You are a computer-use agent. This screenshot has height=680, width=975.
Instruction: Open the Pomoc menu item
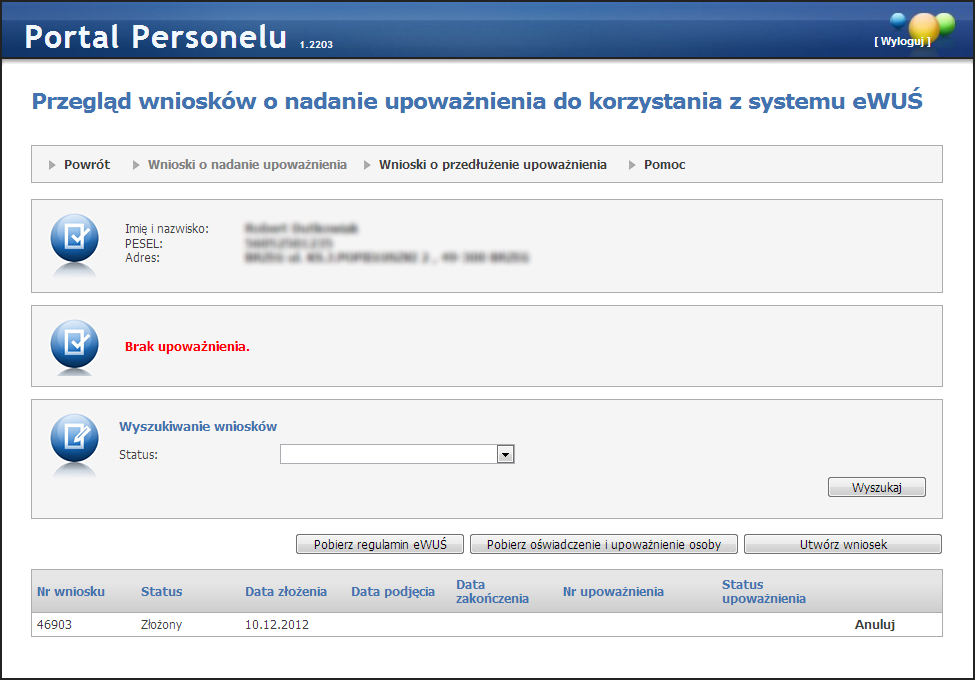coord(664,165)
